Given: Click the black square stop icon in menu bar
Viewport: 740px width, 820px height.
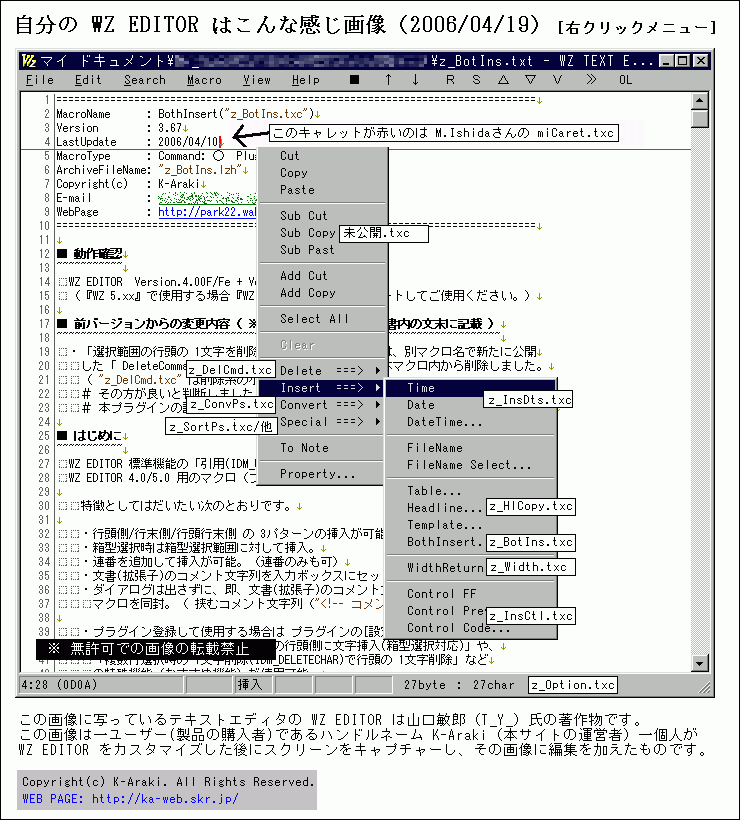Looking at the screenshot, I should pos(355,80).
